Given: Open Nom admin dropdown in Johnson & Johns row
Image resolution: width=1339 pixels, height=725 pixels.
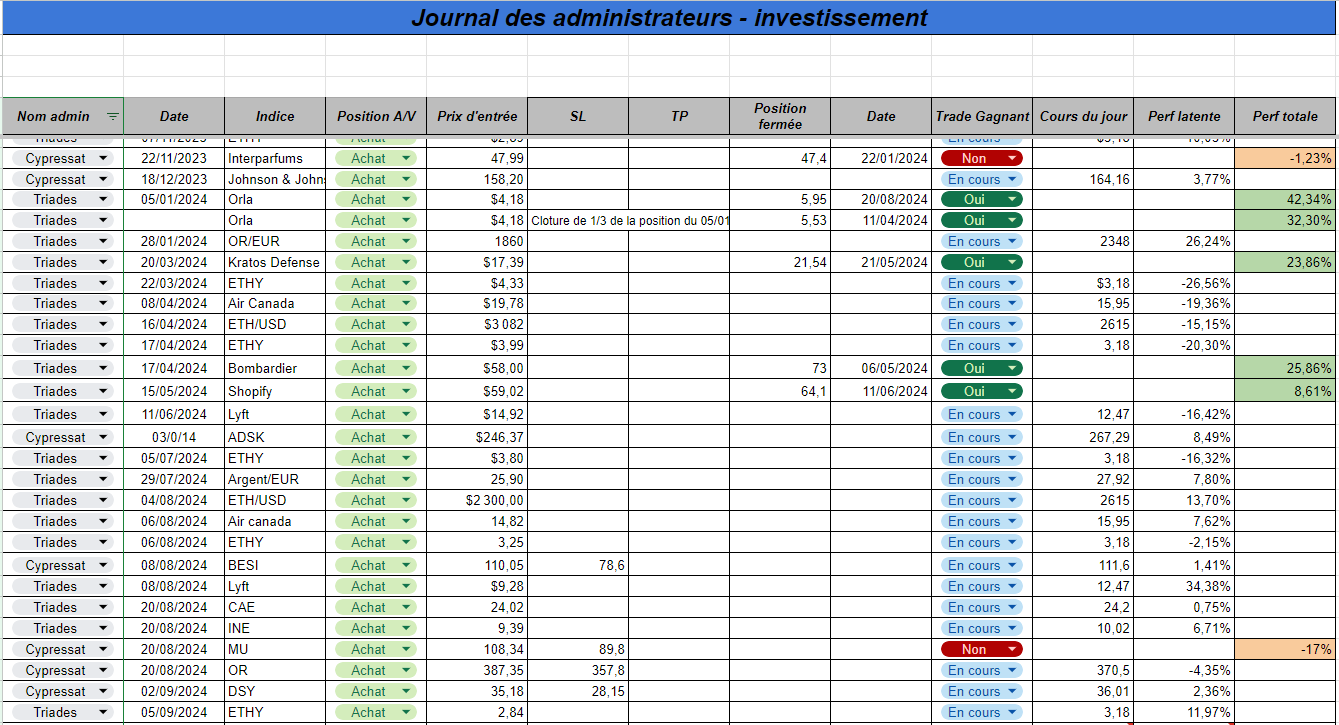Looking at the screenshot, I should 103,179.
